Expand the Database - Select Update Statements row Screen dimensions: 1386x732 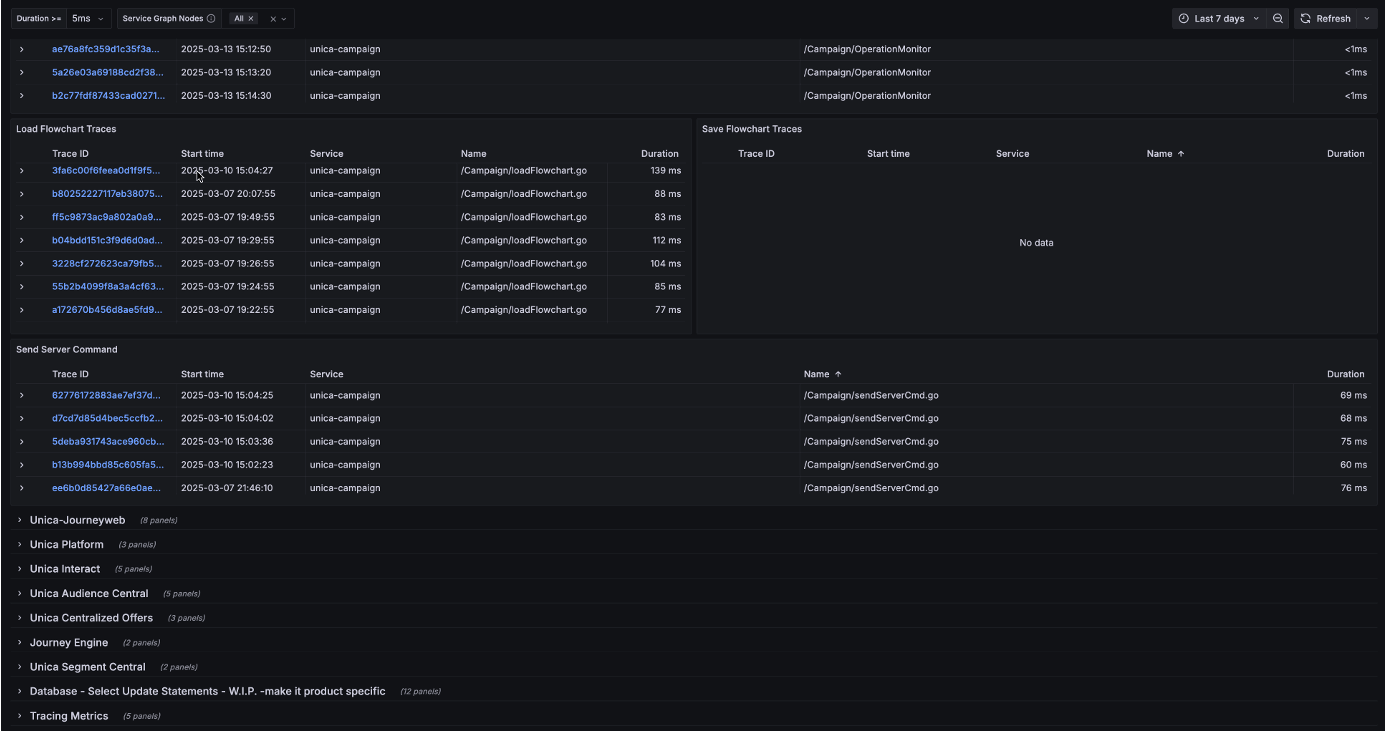208,692
